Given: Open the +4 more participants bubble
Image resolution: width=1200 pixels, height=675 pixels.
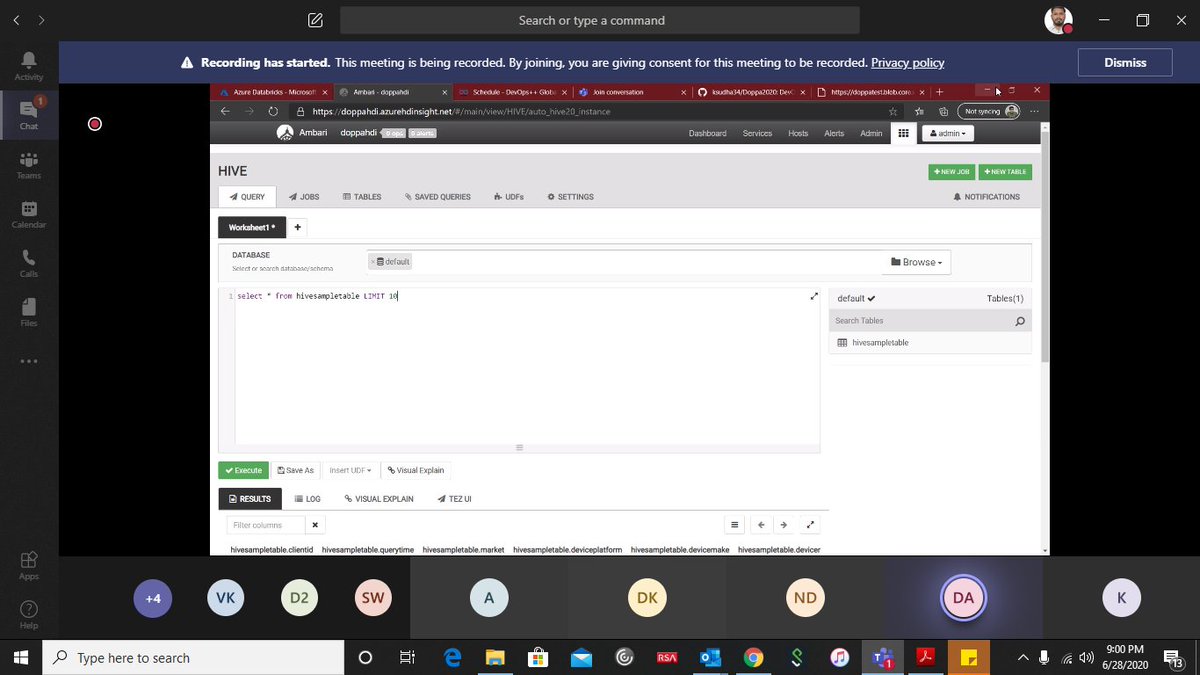Looking at the screenshot, I should [153, 598].
